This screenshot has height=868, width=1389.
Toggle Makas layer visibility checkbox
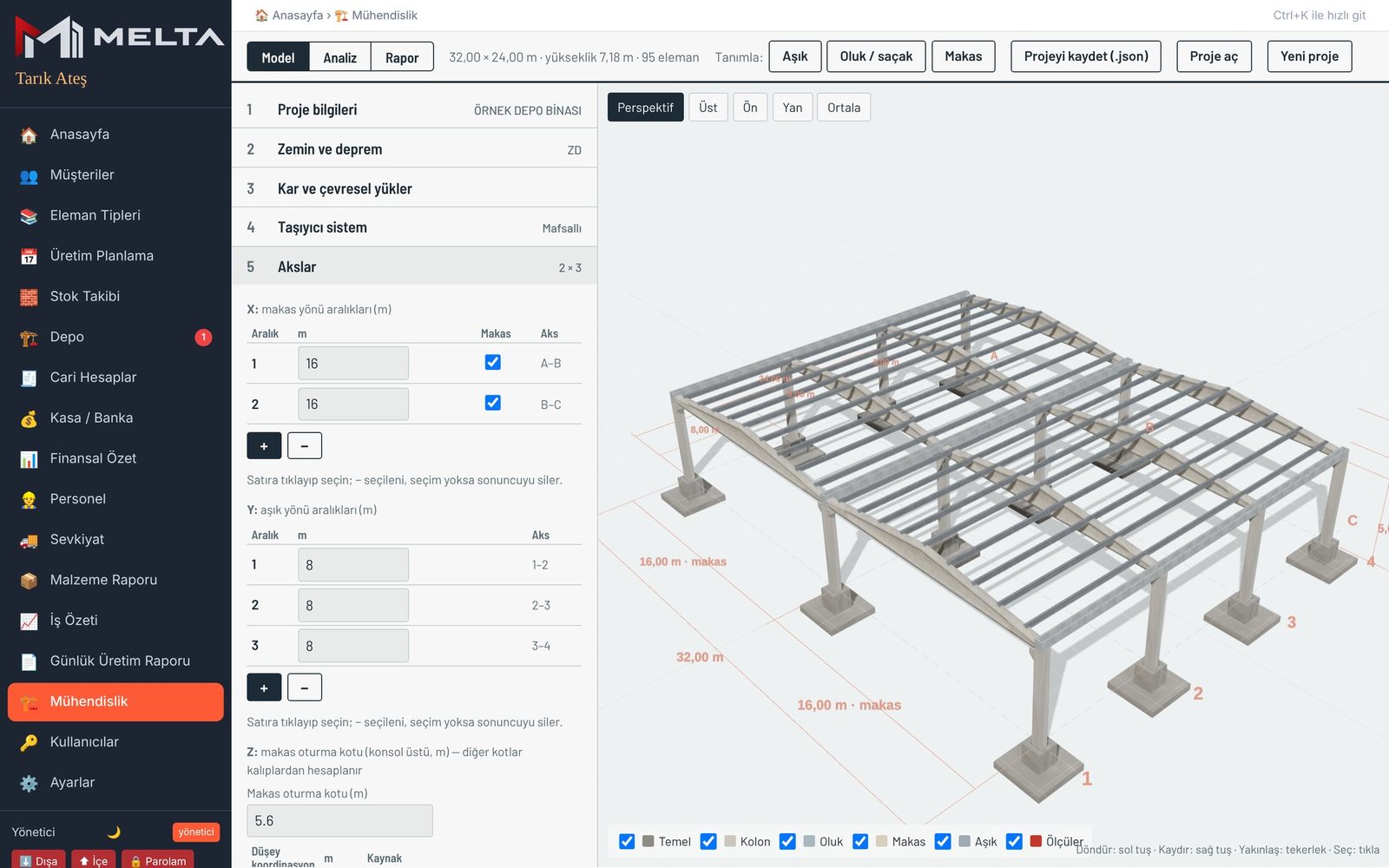[x=860, y=841]
